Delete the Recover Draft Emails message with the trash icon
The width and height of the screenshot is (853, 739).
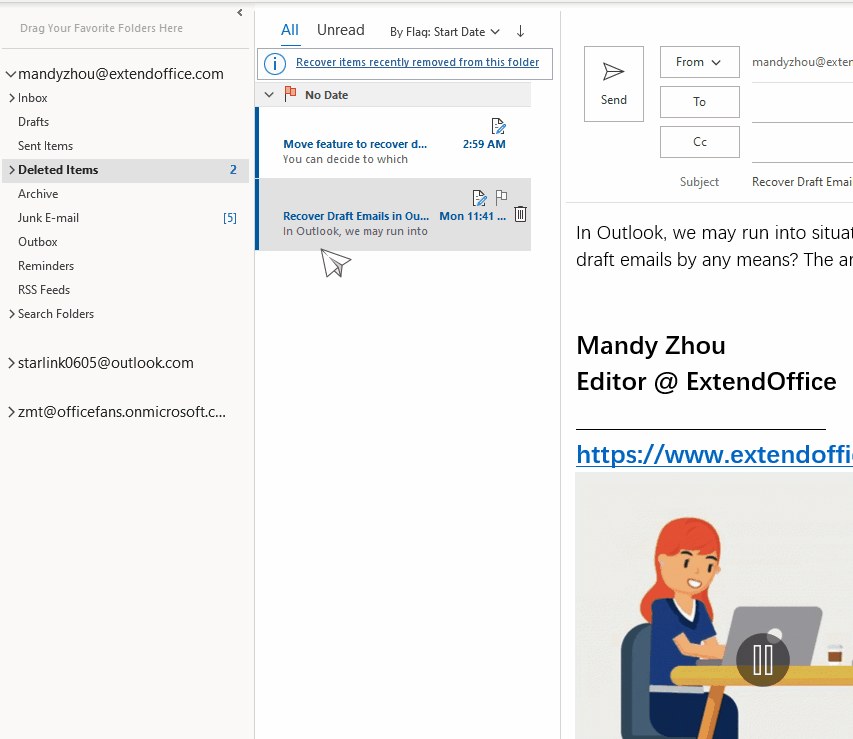pyautogui.click(x=520, y=214)
